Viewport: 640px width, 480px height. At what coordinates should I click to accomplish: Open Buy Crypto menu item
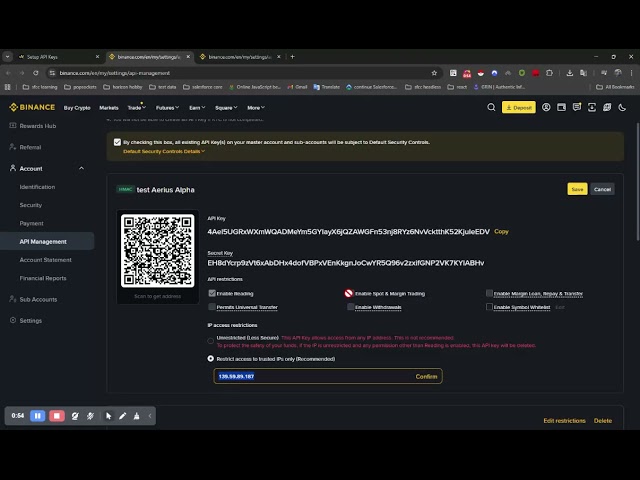pyautogui.click(x=77, y=108)
